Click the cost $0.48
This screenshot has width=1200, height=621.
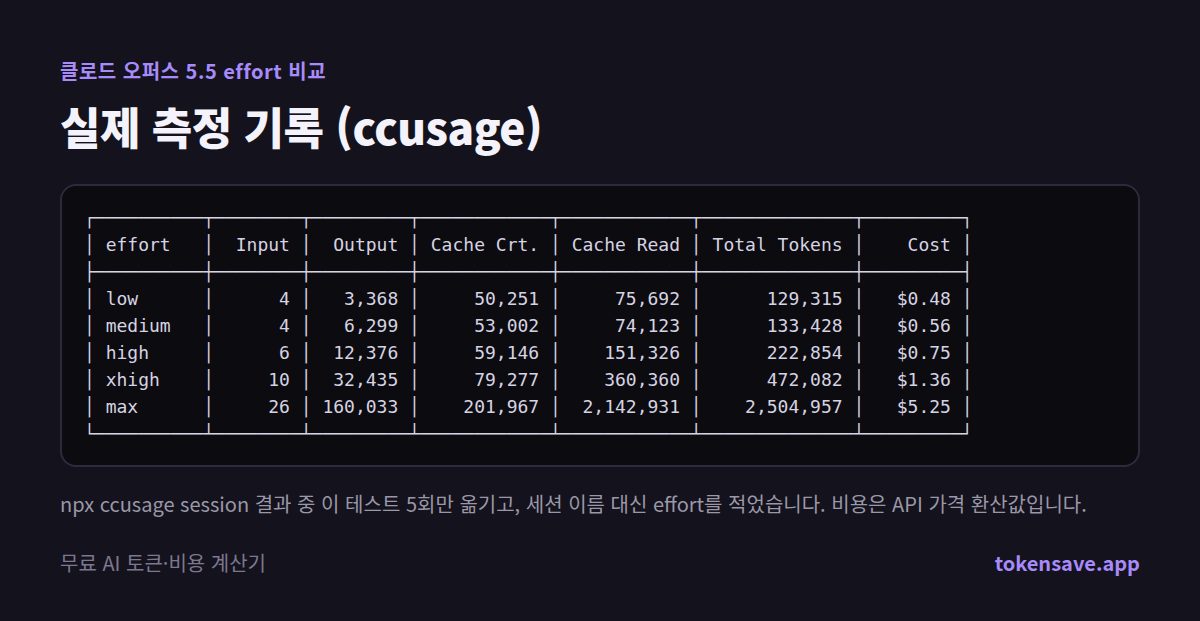(x=923, y=298)
